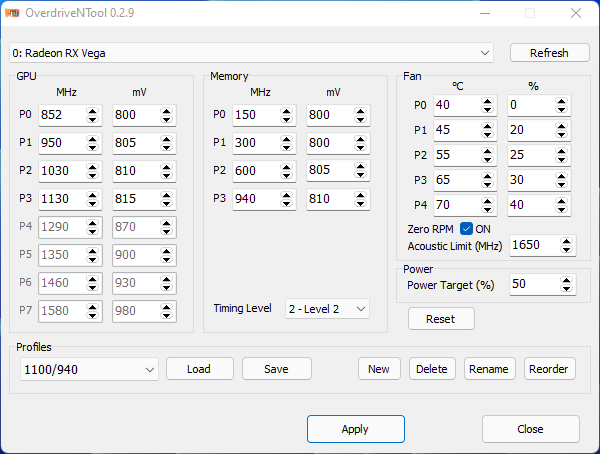Screen dimensions: 600x454
Task: Increase GPU P0 mV with up arrow
Action: (166, 111)
